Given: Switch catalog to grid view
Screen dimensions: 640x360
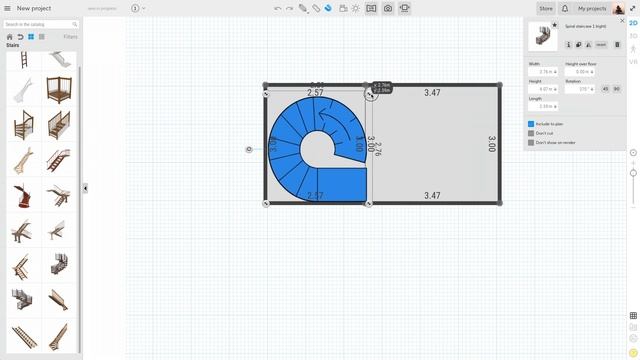Looking at the screenshot, I should pos(31,37).
